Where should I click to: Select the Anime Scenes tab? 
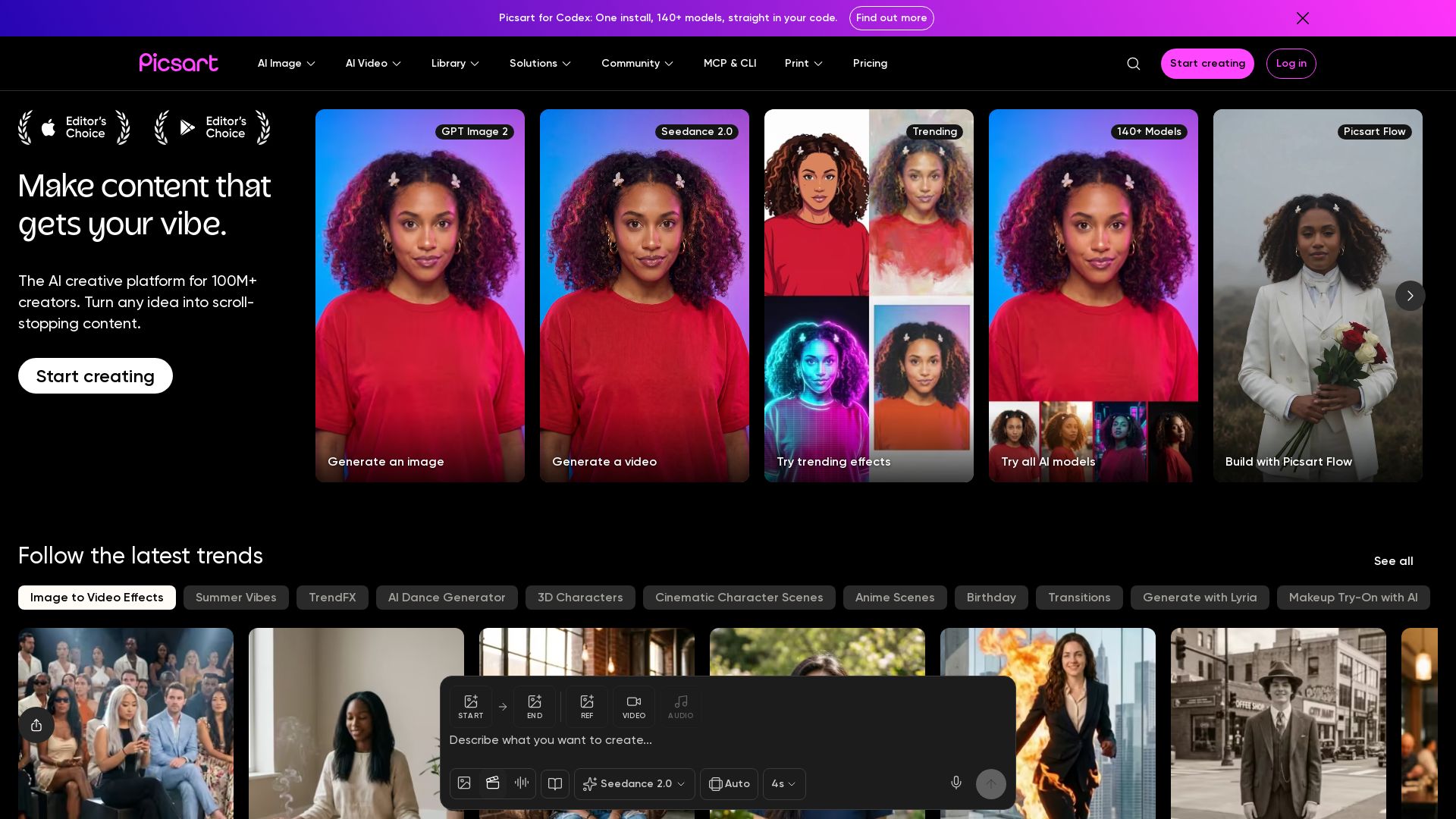tap(895, 598)
